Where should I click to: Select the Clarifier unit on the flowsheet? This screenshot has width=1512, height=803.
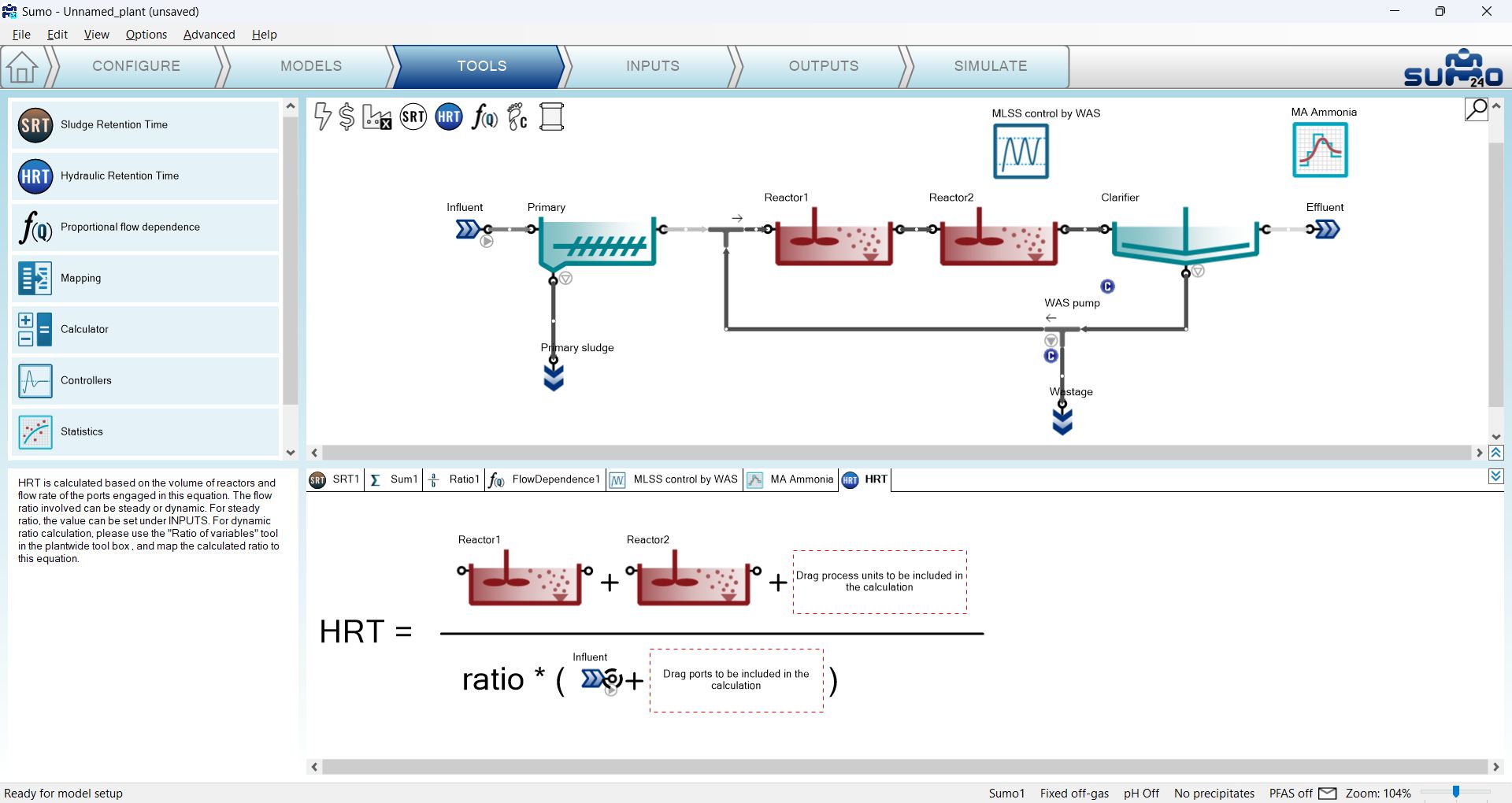point(1185,235)
